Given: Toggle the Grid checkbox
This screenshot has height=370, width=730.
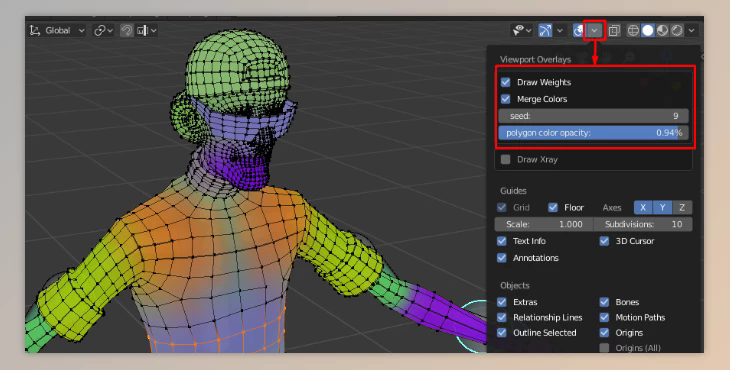Looking at the screenshot, I should point(502,208).
